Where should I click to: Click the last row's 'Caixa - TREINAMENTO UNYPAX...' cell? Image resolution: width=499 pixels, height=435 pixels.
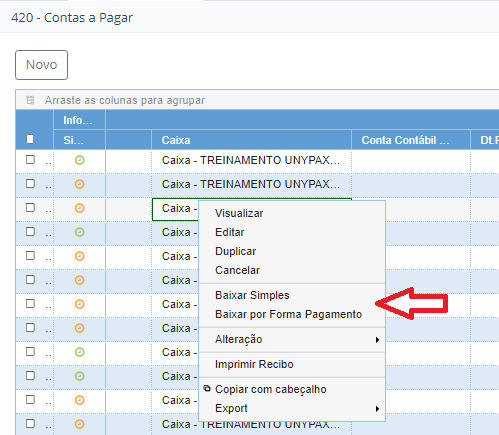click(251, 424)
